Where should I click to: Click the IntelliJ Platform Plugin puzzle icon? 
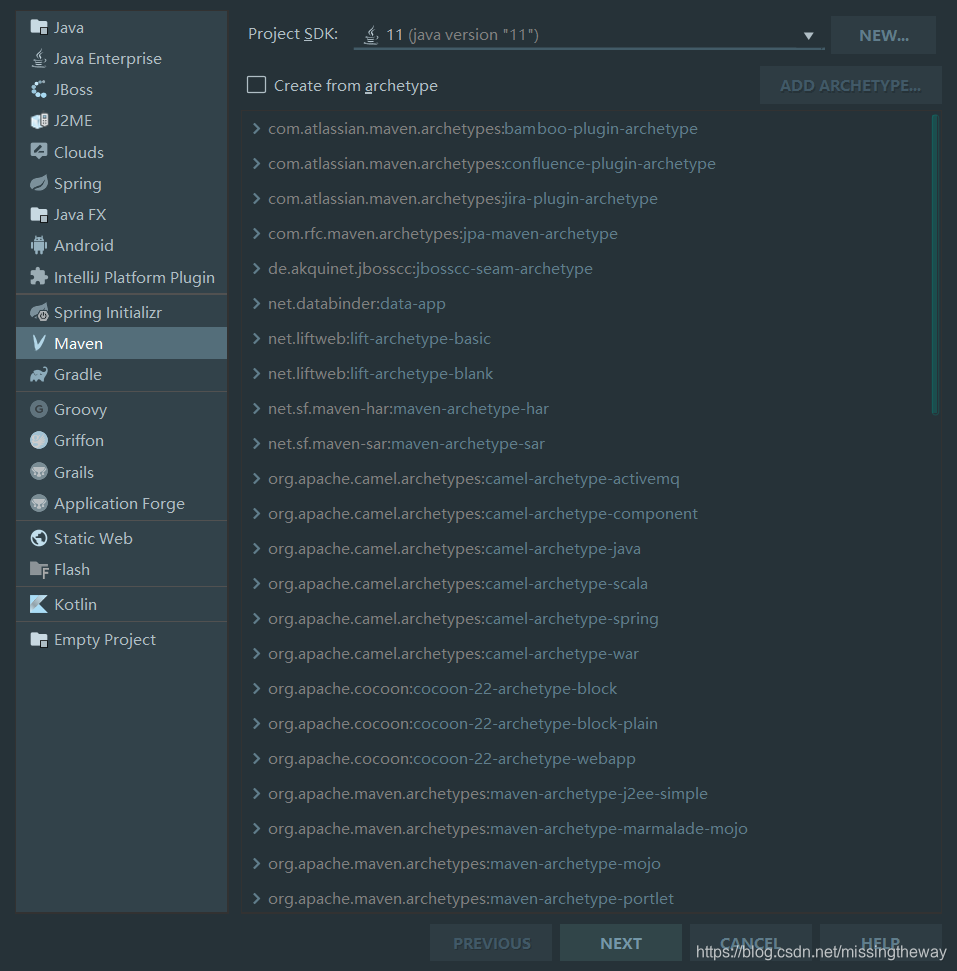pos(39,277)
